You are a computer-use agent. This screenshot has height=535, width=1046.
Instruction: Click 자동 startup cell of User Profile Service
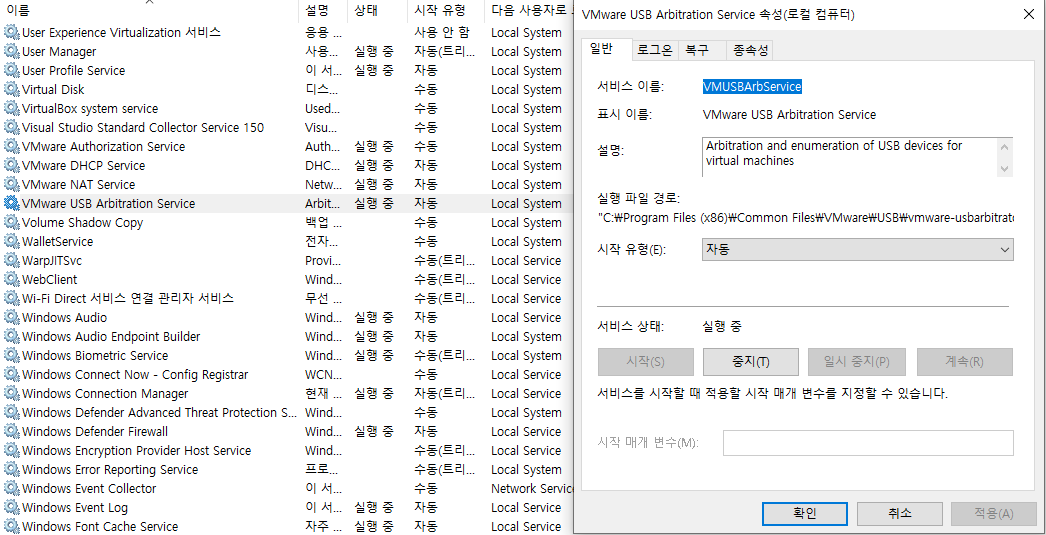pyautogui.click(x=426, y=71)
